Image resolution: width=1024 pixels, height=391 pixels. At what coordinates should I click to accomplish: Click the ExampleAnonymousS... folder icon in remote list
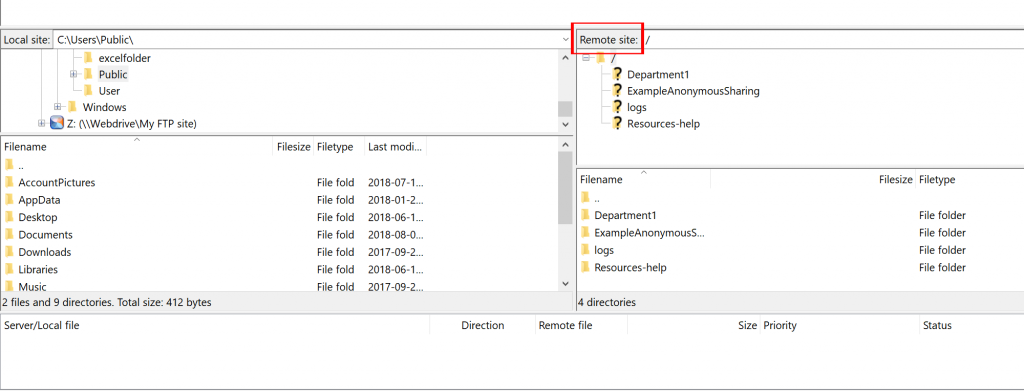click(x=585, y=233)
